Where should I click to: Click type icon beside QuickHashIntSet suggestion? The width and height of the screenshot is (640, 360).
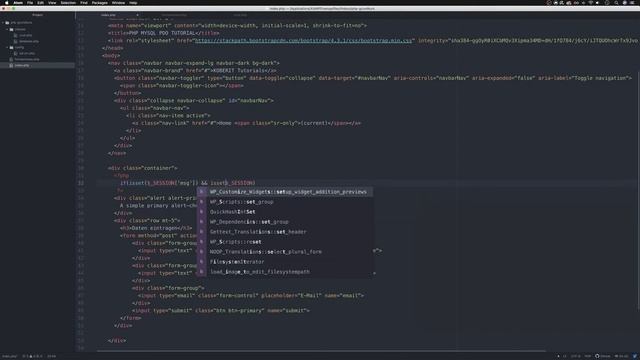tap(202, 212)
